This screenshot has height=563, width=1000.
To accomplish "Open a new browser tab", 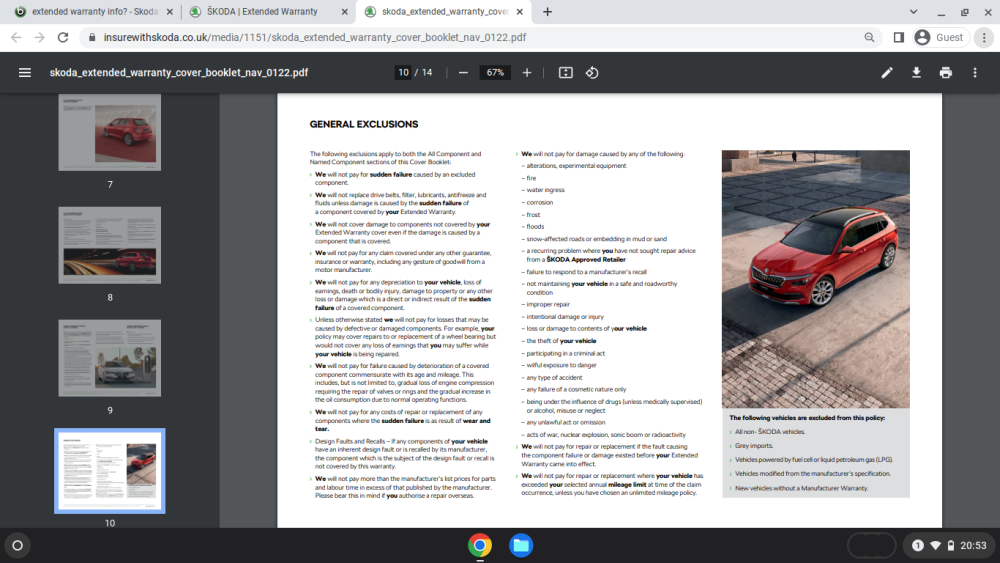I will (547, 11).
